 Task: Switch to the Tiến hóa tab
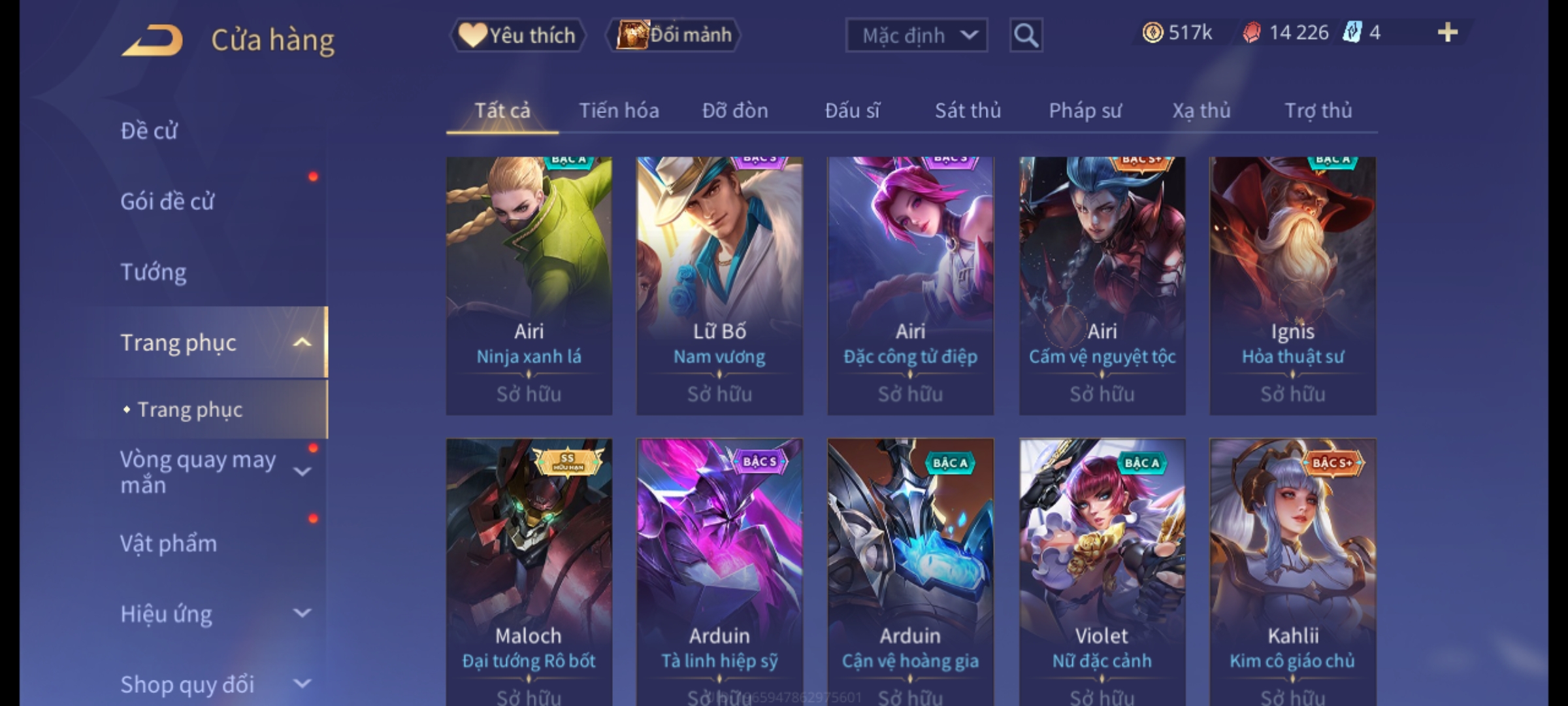pos(619,110)
